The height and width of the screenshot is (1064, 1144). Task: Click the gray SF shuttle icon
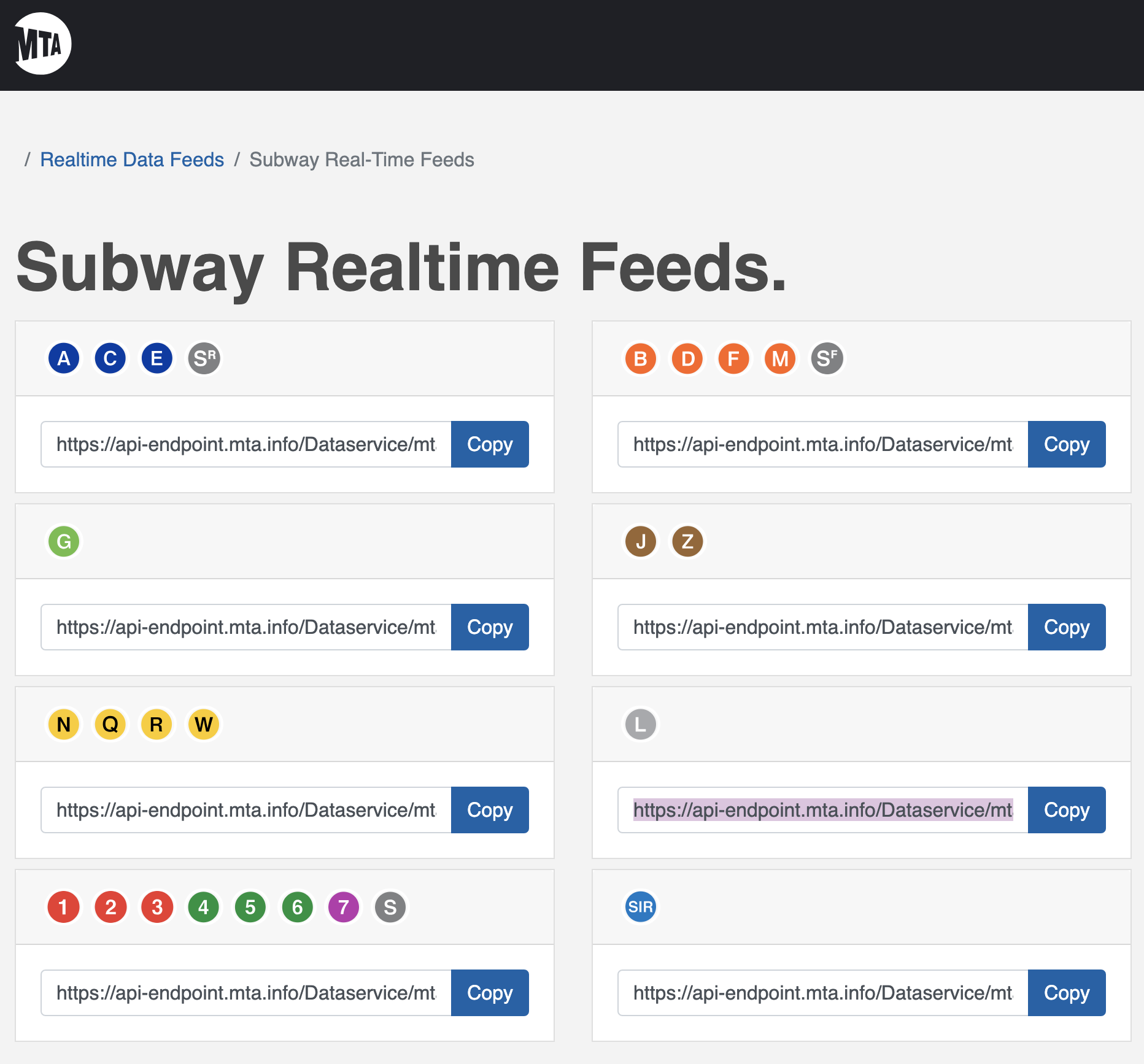coord(827,358)
